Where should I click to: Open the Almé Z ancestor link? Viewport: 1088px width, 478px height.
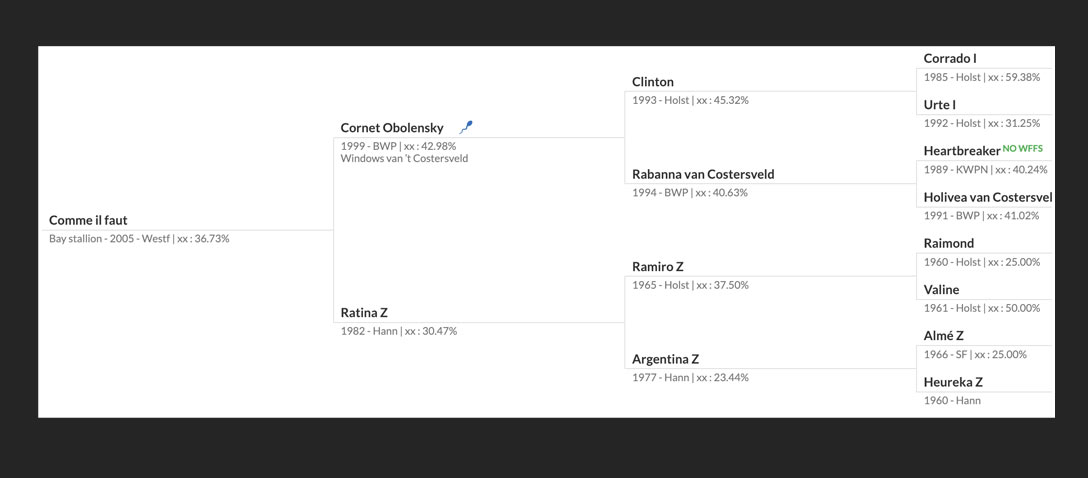click(x=944, y=336)
